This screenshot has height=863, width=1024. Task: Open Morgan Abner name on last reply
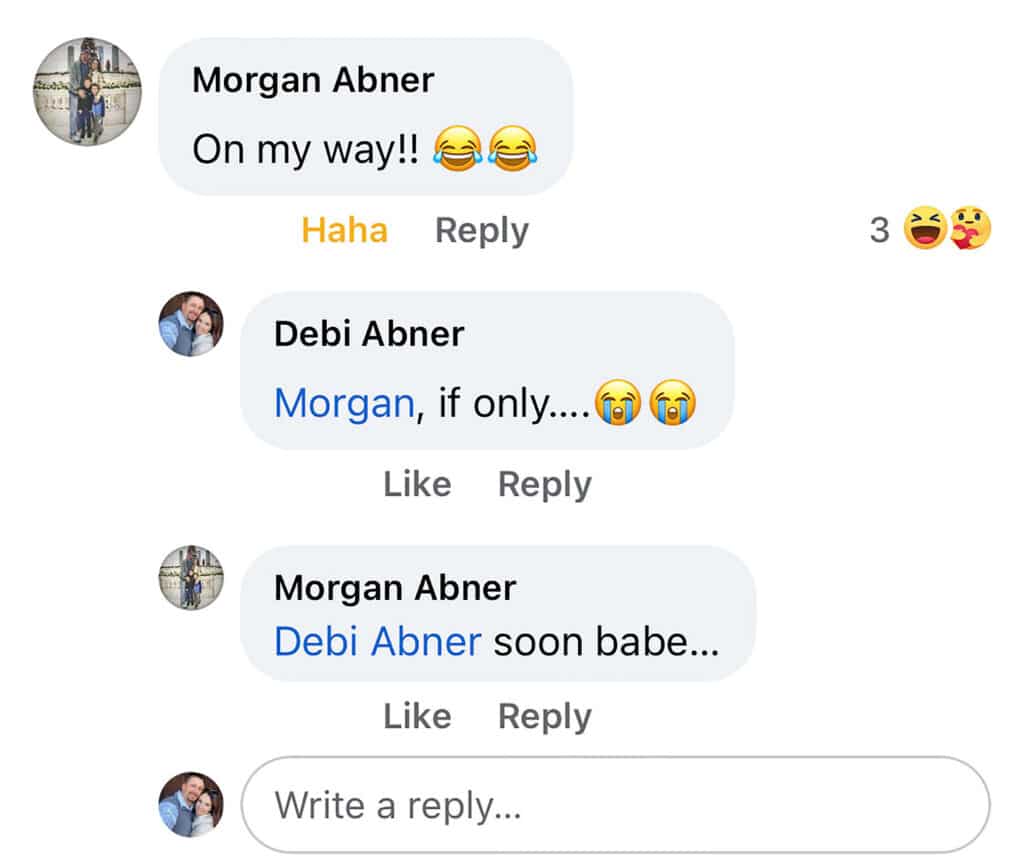click(x=395, y=587)
